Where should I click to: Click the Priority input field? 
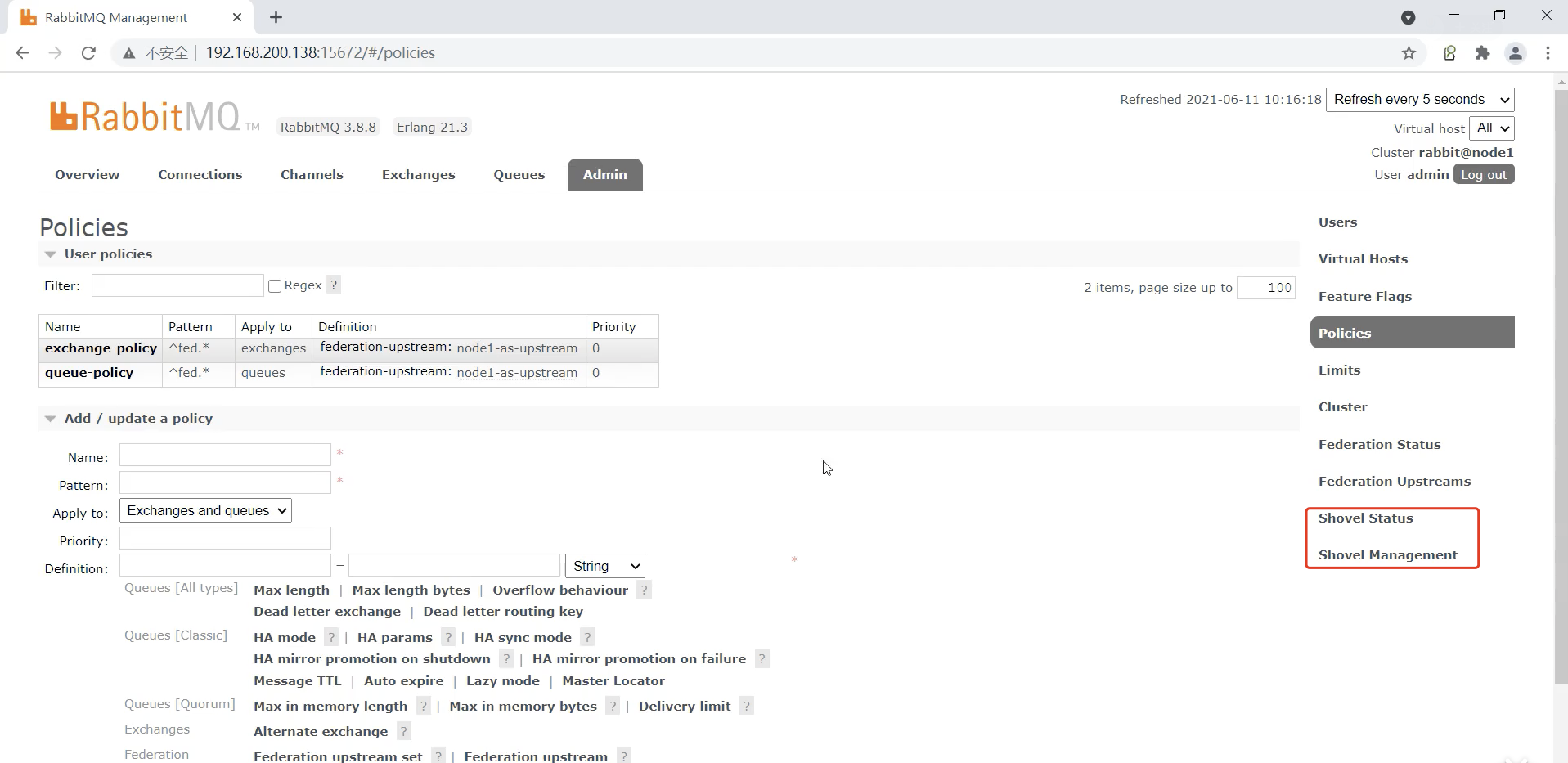pyautogui.click(x=225, y=538)
